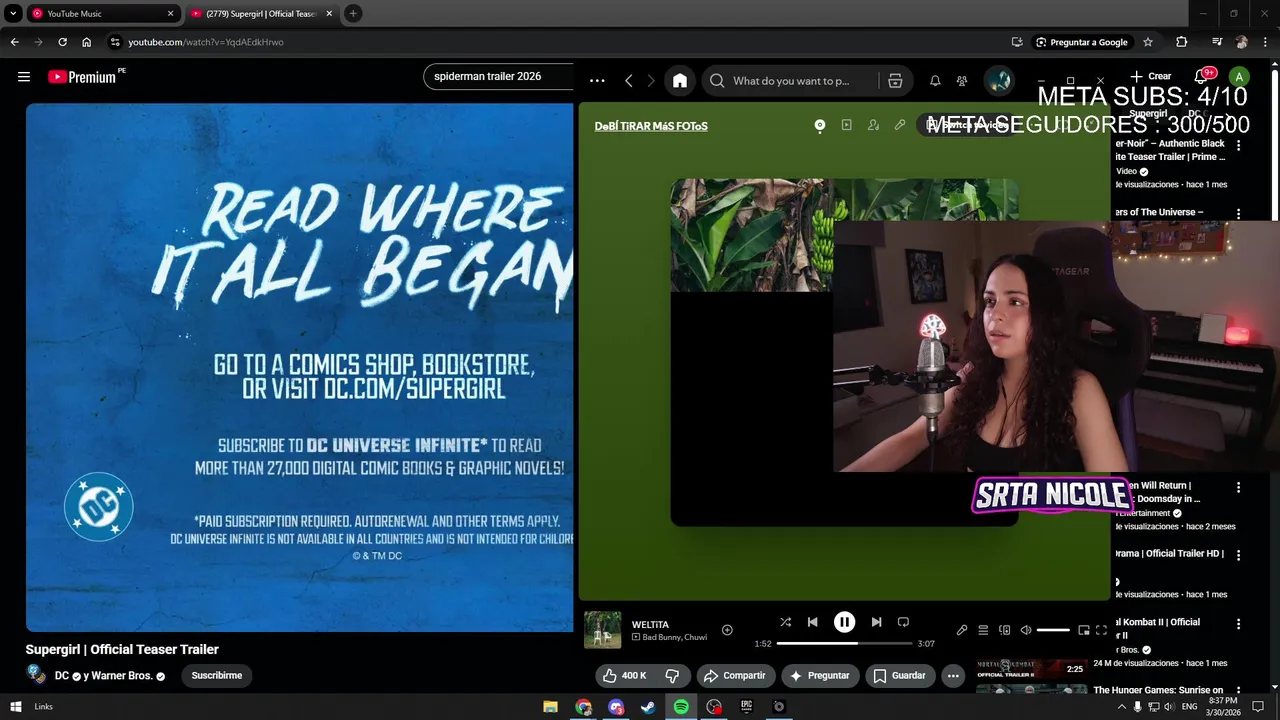Viewport: 1280px width, 720px height.
Task: Seek within the Spotify track progress bar
Action: (x=844, y=644)
